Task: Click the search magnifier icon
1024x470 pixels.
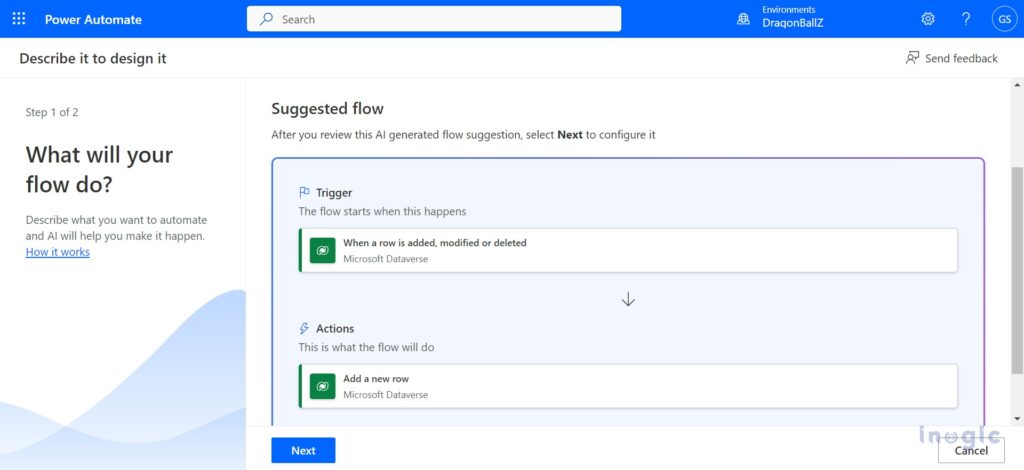Action: (266, 19)
